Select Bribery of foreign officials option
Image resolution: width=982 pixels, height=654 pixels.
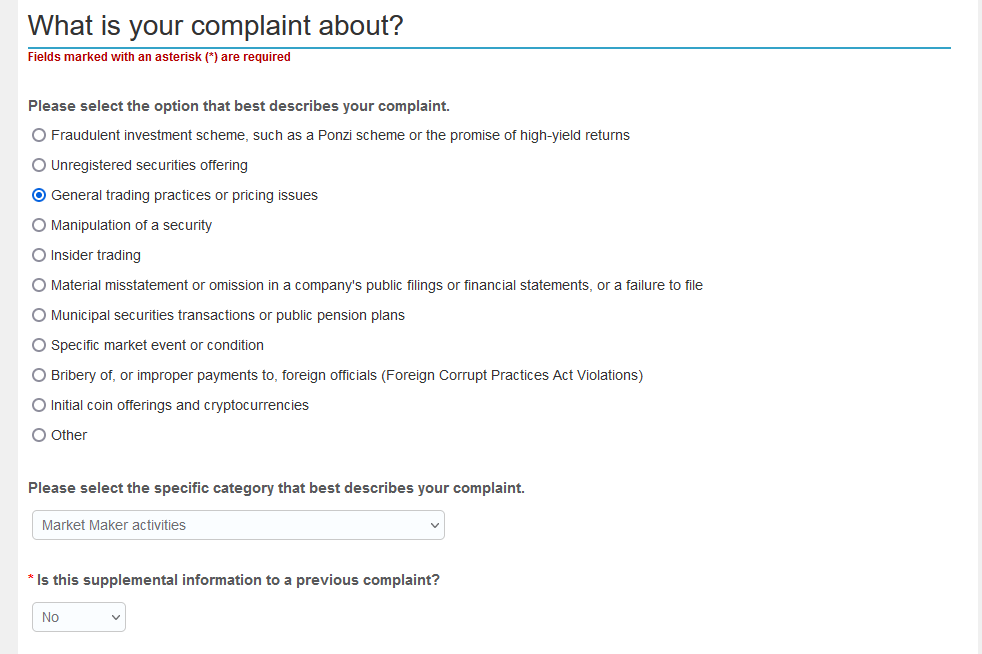[x=39, y=375]
